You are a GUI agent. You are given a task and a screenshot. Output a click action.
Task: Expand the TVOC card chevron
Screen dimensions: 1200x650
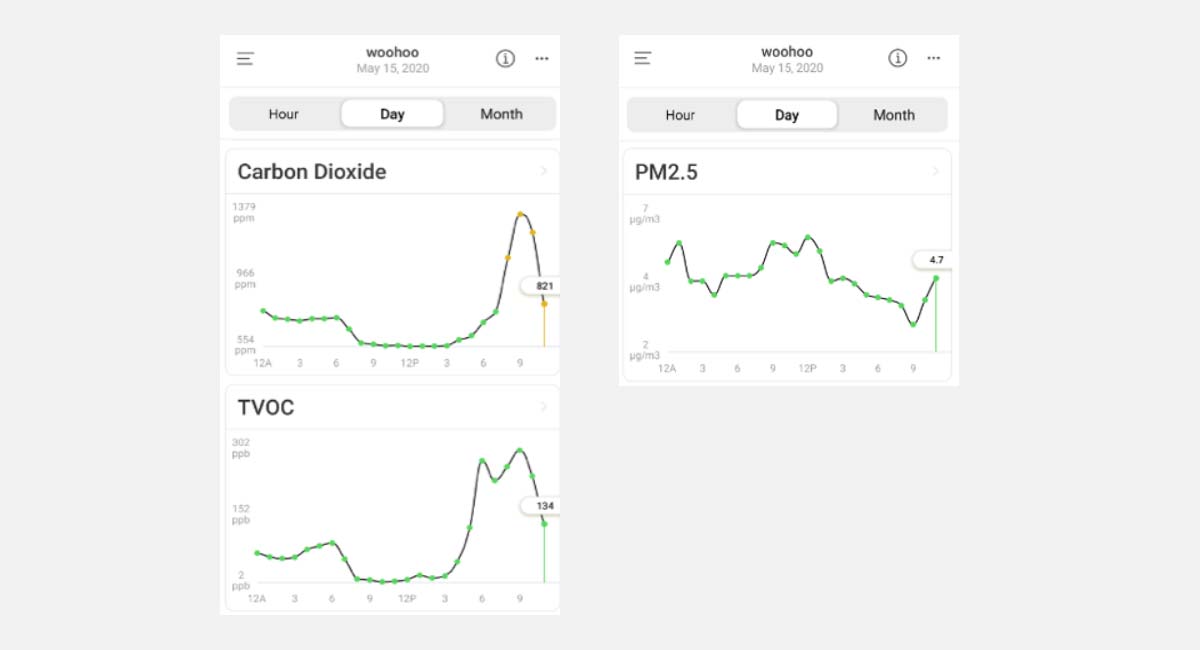click(544, 407)
